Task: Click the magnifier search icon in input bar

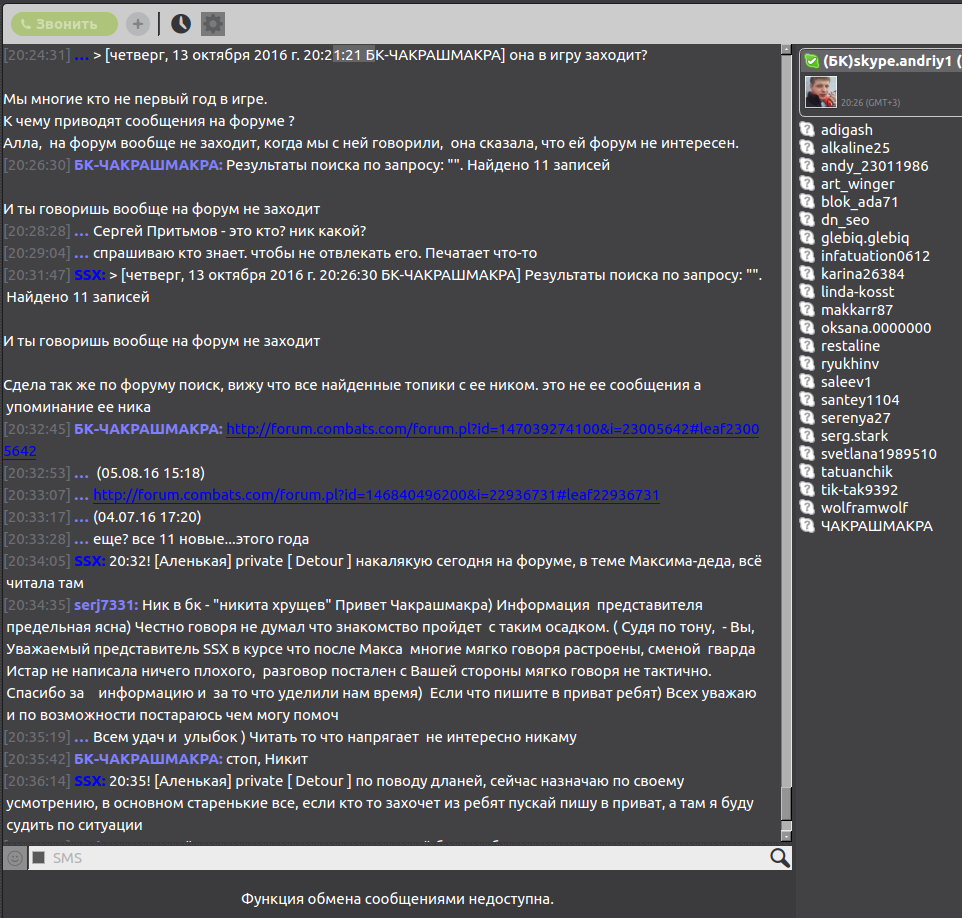Action: 779,858
